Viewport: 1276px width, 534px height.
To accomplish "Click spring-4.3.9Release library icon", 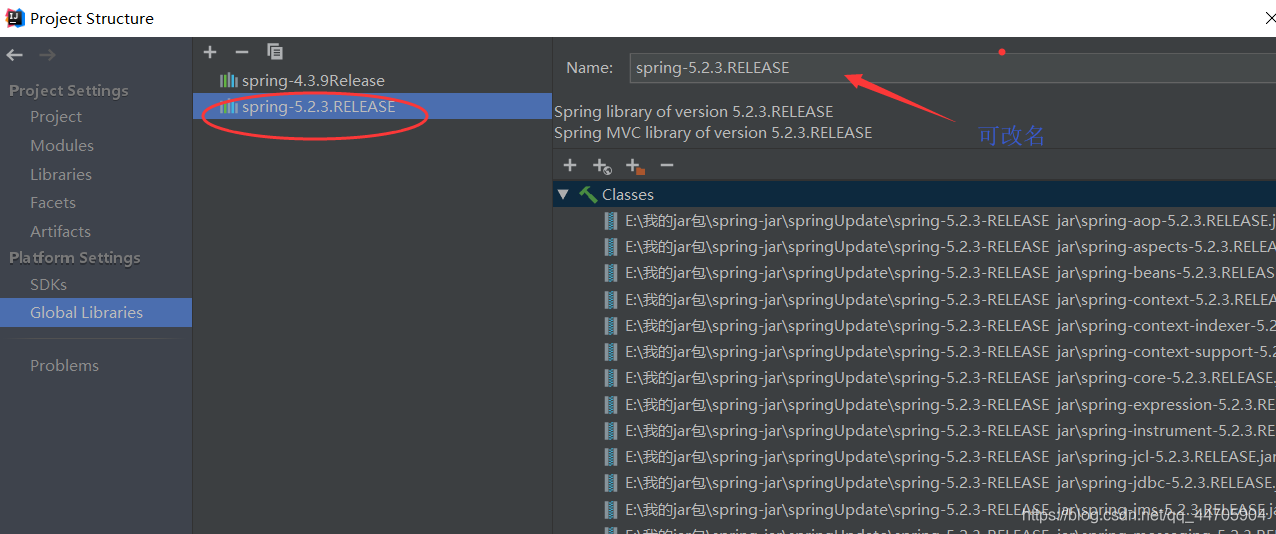I will tap(229, 80).
